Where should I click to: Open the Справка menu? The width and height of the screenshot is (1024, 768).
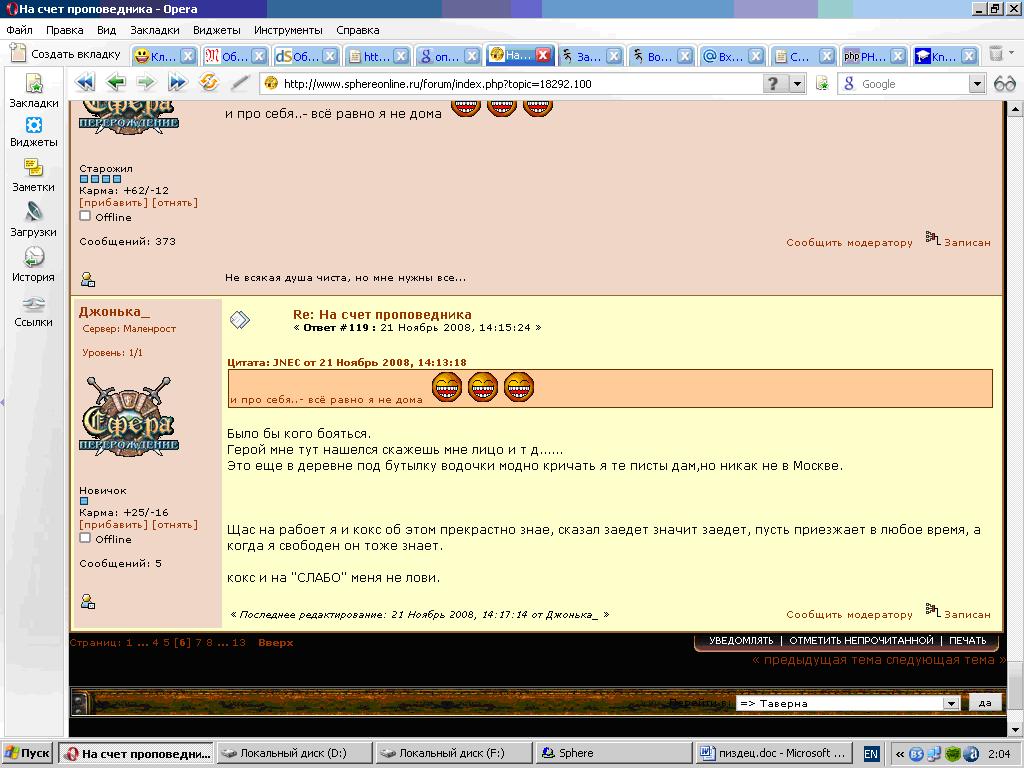click(358, 30)
